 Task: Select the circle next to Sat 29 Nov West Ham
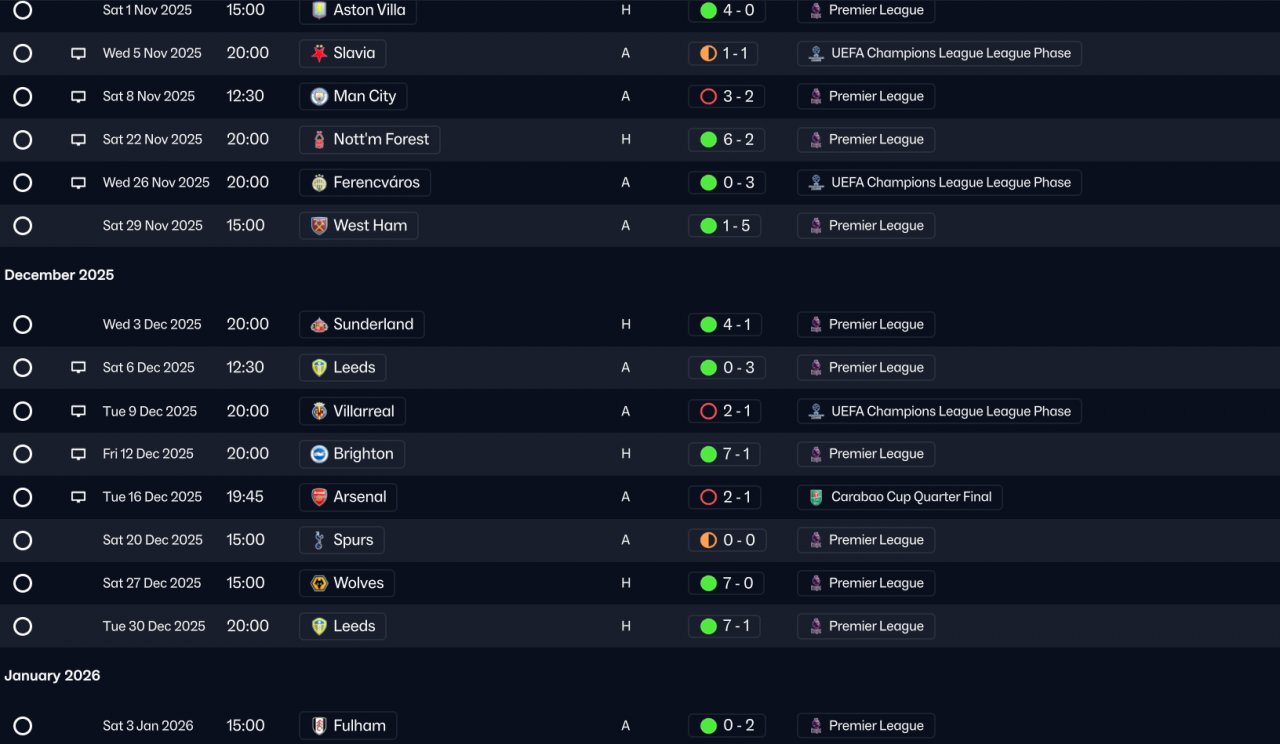click(x=23, y=226)
